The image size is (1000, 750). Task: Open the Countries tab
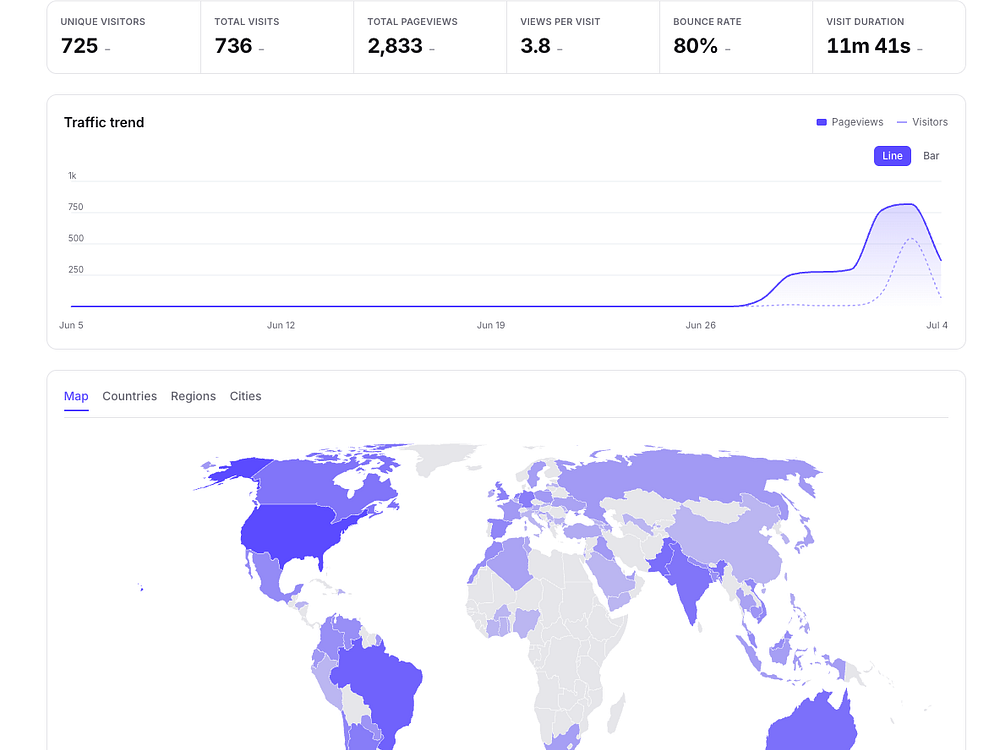pyautogui.click(x=129, y=396)
